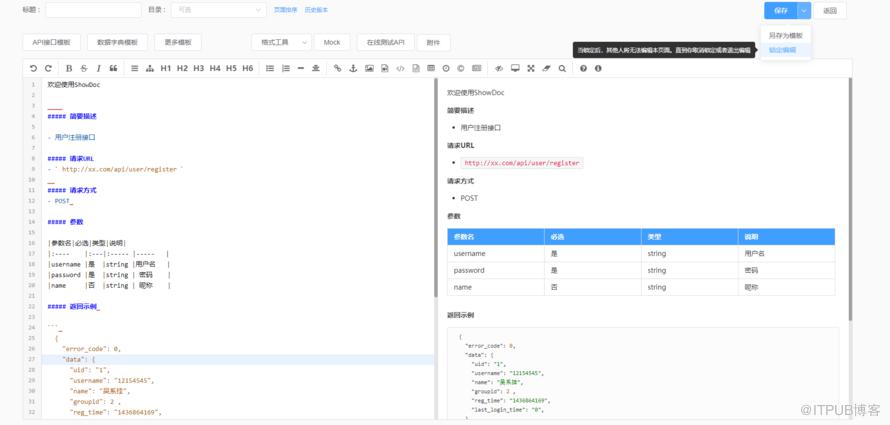Image resolution: width=890 pixels, height=425 pixels.
Task: Open the 更多模板 more templates button
Action: tap(178, 42)
